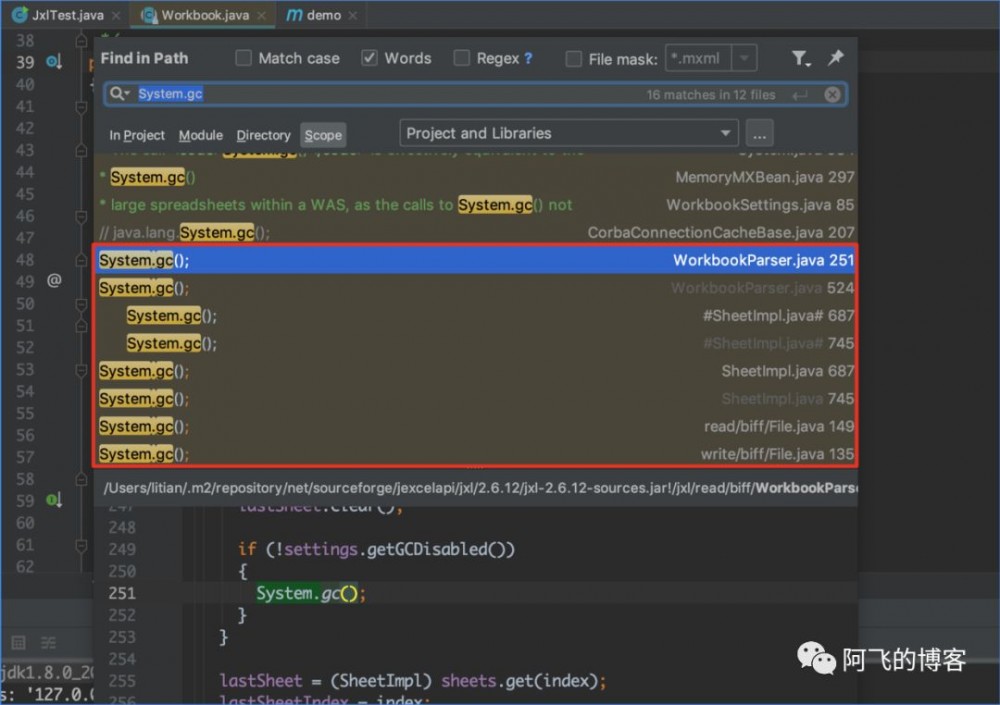Clear the search text with the X icon
Viewport: 1000px width, 705px height.
click(832, 95)
